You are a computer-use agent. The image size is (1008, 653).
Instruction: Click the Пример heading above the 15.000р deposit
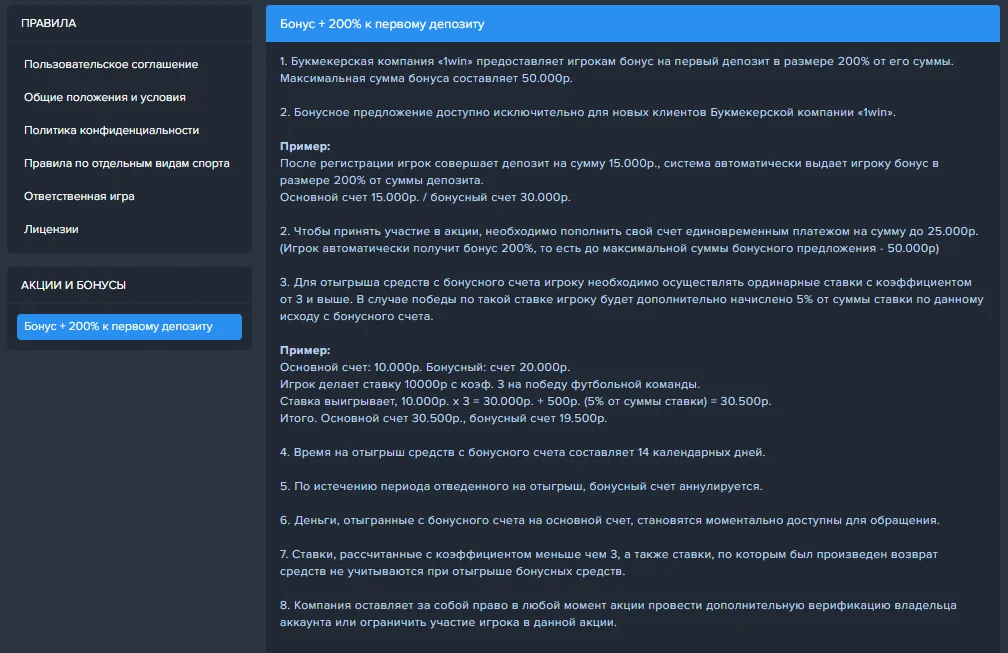tap(305, 146)
